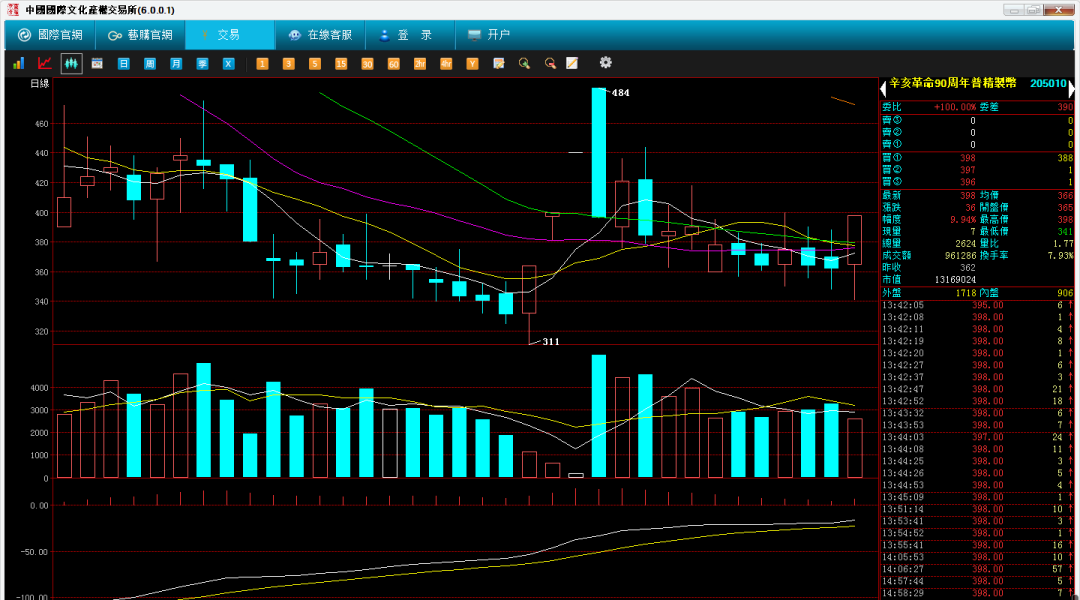Select the 30-minute interval button
1080x600 pixels.
[367, 63]
